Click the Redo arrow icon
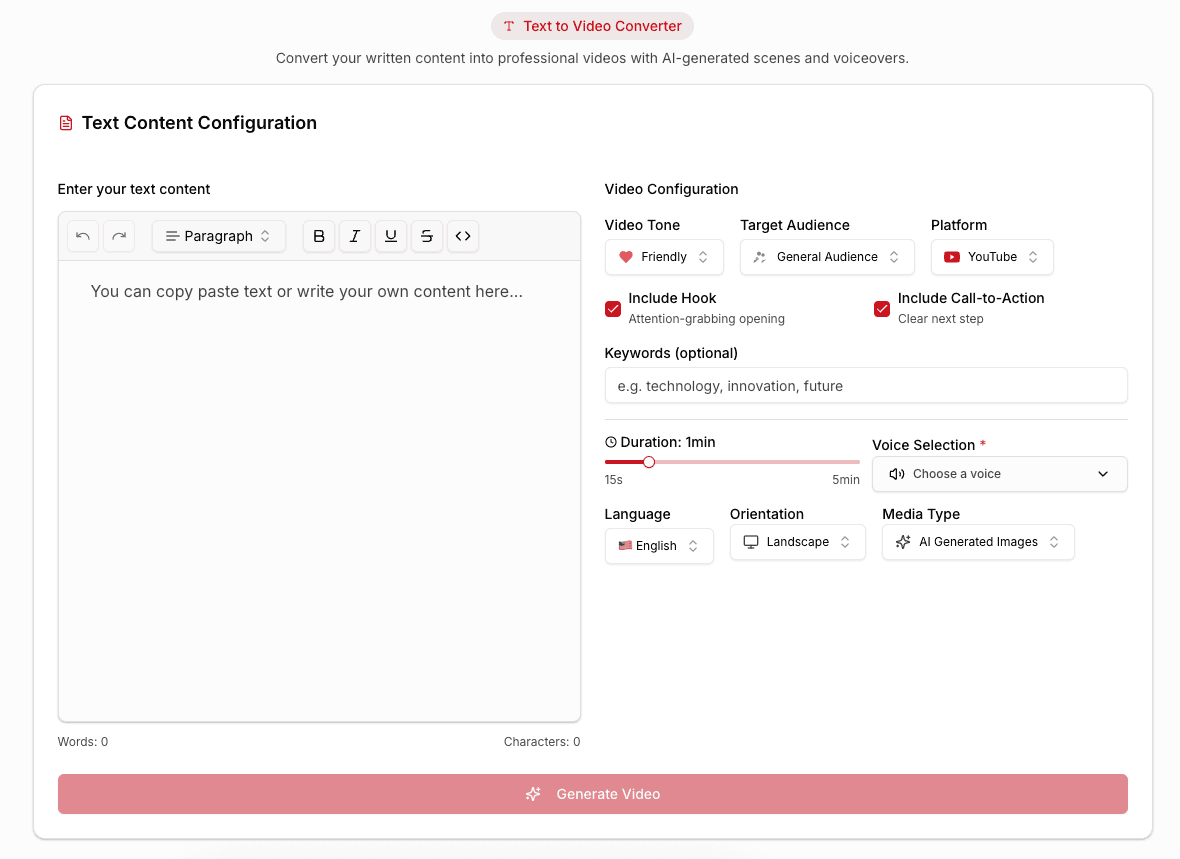 [x=119, y=236]
